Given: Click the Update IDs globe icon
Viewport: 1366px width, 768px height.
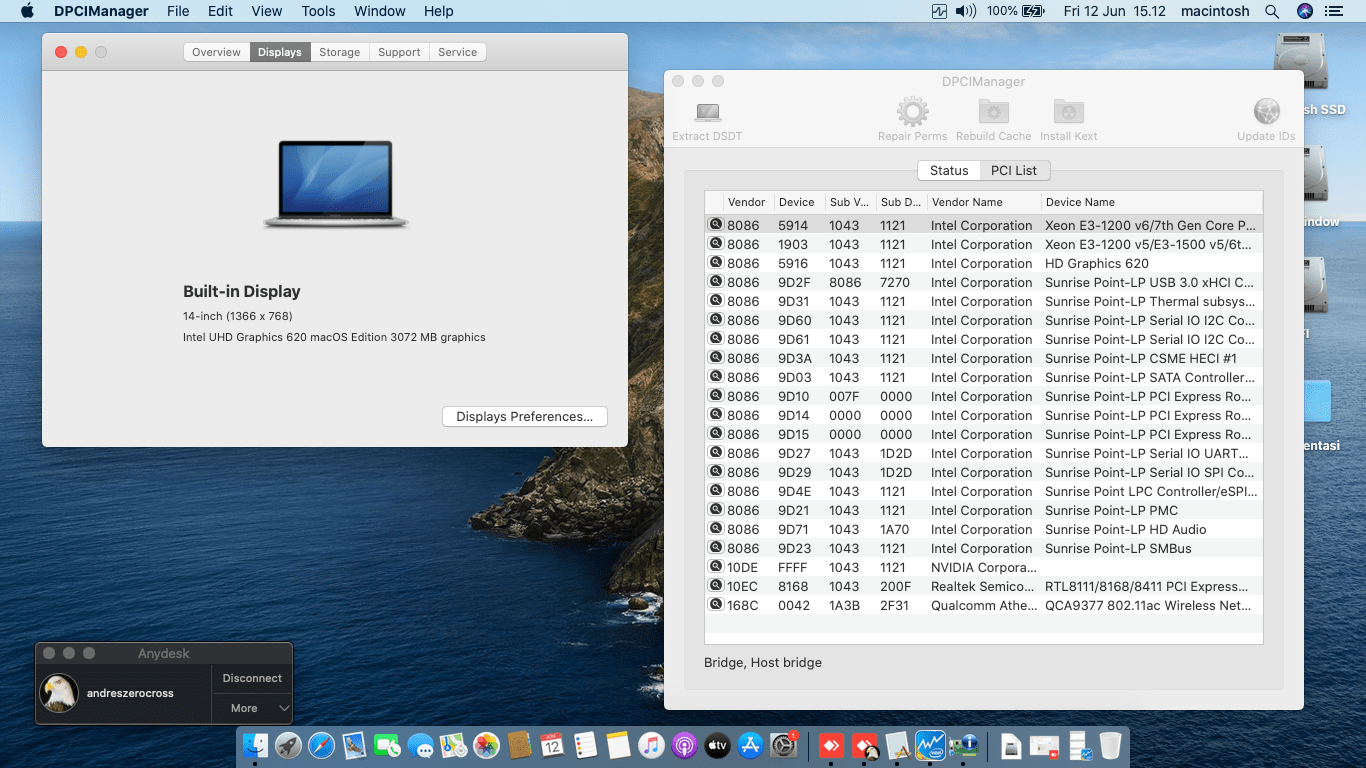Looking at the screenshot, I should tap(1266, 113).
